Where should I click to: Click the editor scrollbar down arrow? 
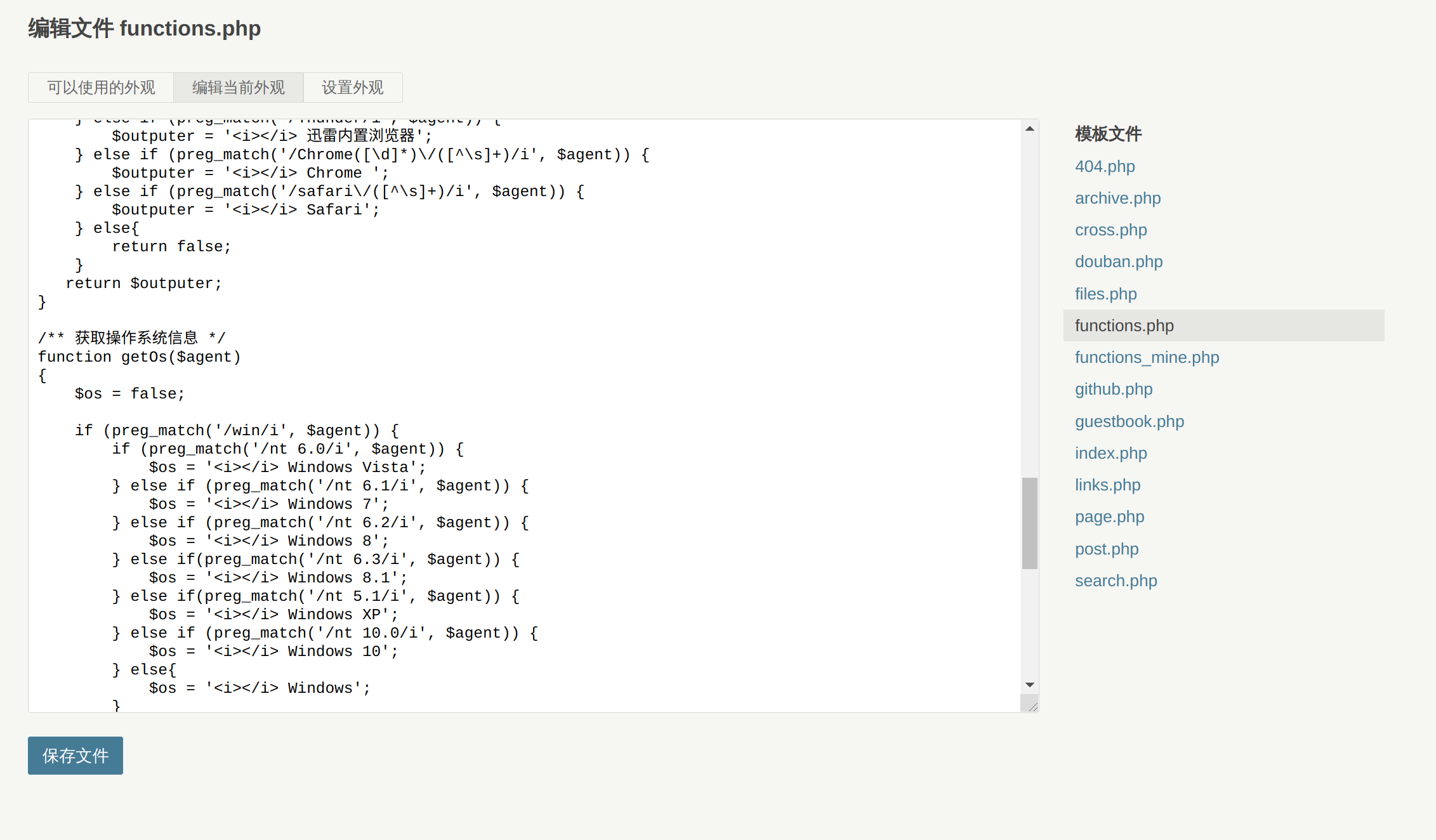point(1029,685)
